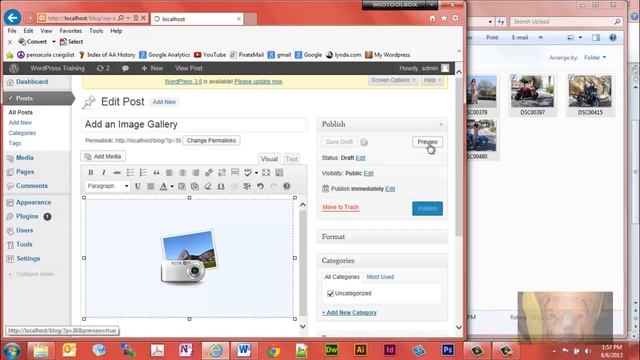Center the text alignment
The width and height of the screenshot is (640, 360).
(x=182, y=173)
